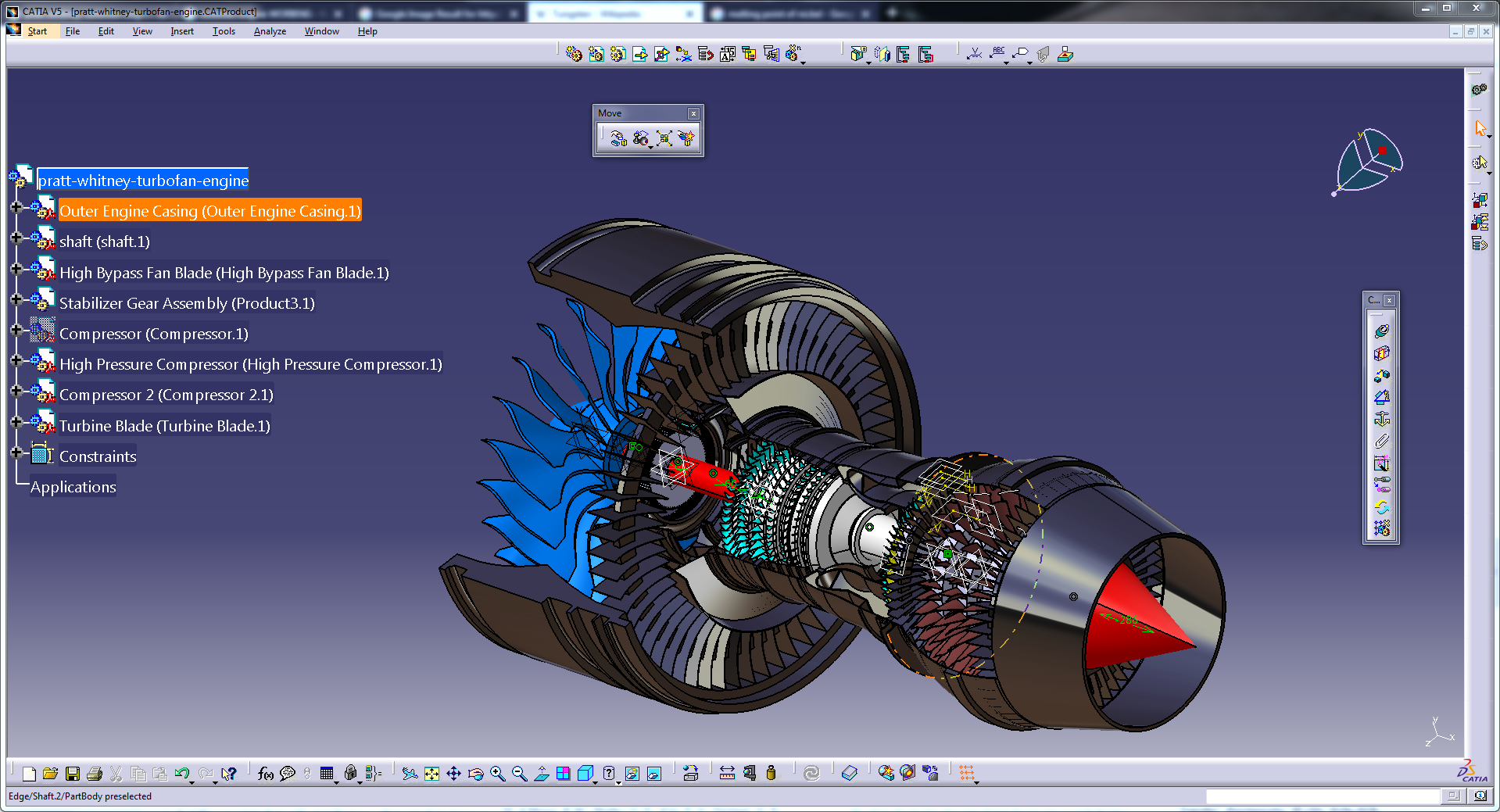Click the Coincidence Constraint icon

1381,331
